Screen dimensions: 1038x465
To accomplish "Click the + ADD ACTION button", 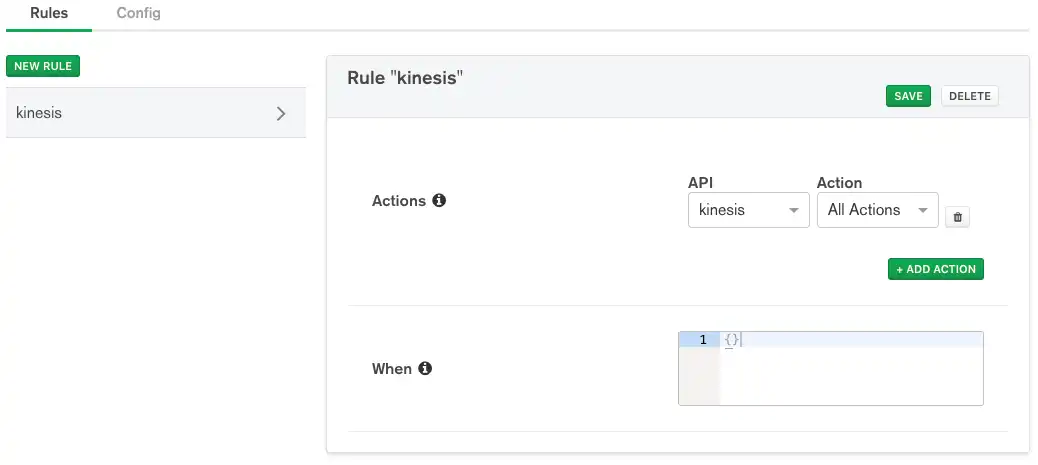I will click(935, 269).
